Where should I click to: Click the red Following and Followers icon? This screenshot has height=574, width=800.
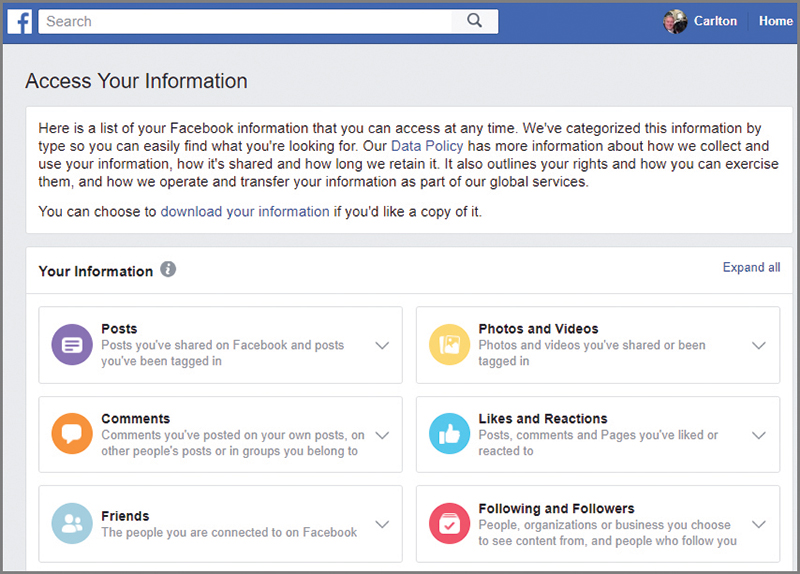click(450, 524)
